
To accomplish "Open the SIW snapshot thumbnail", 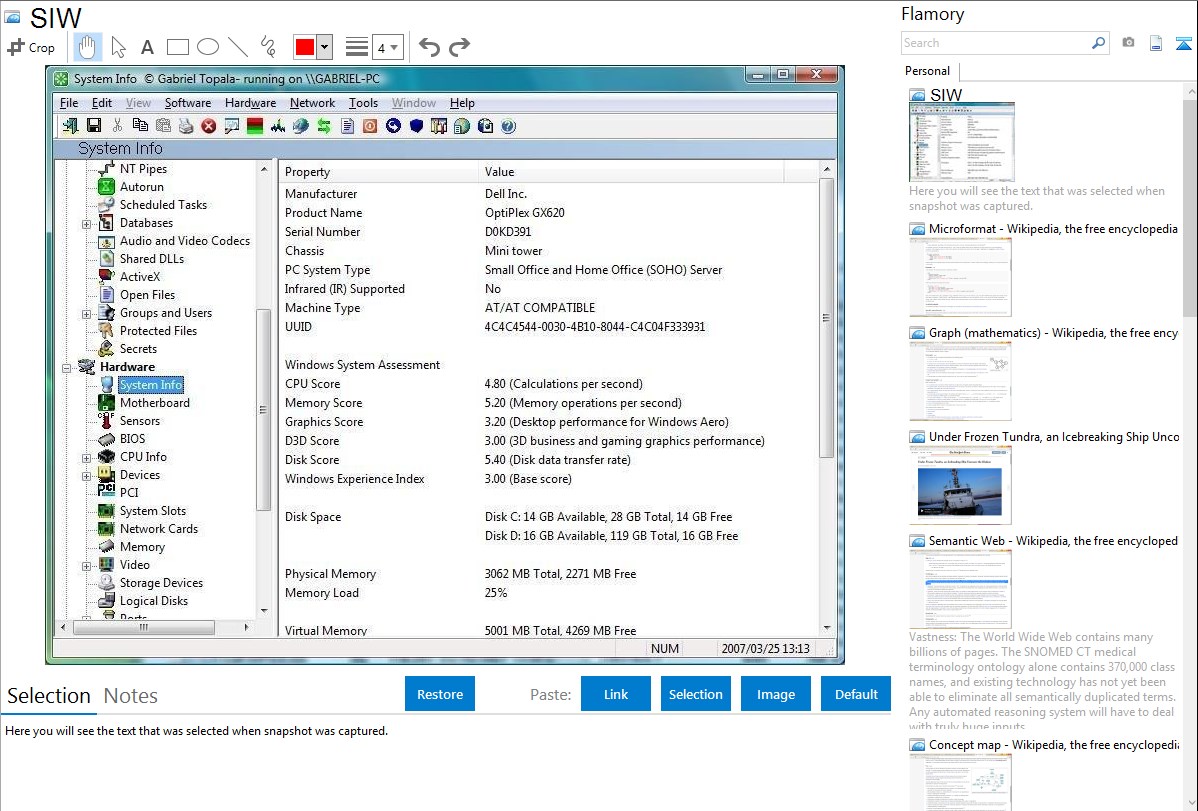I will (962, 142).
